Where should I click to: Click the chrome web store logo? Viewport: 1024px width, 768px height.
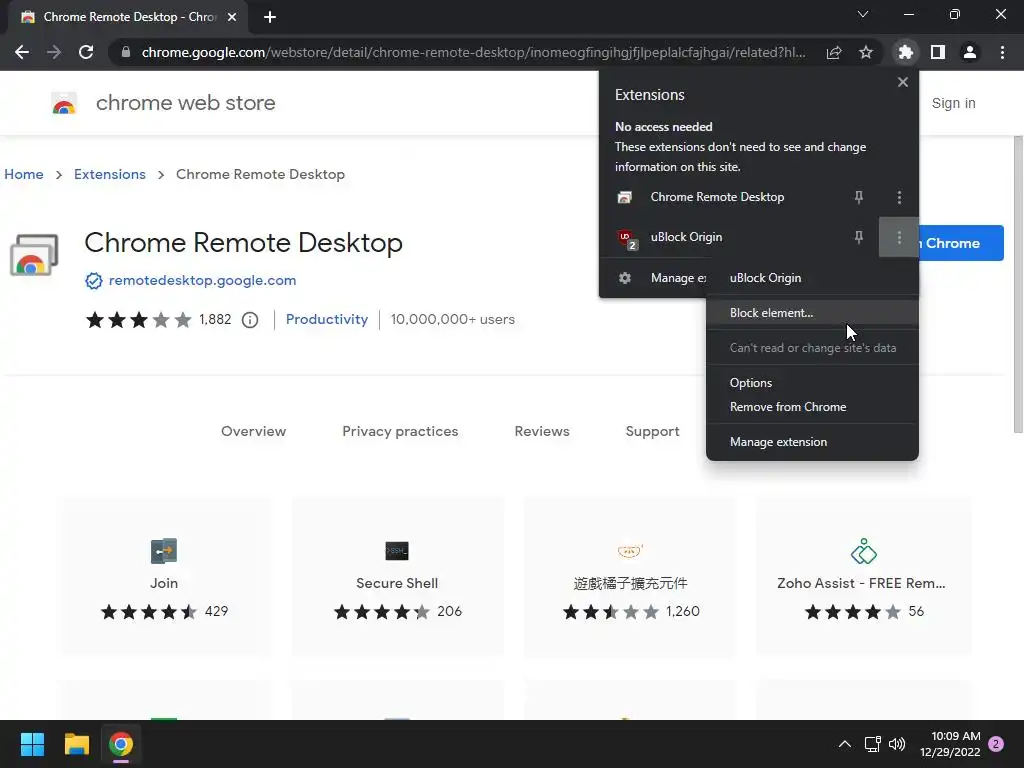click(64, 103)
